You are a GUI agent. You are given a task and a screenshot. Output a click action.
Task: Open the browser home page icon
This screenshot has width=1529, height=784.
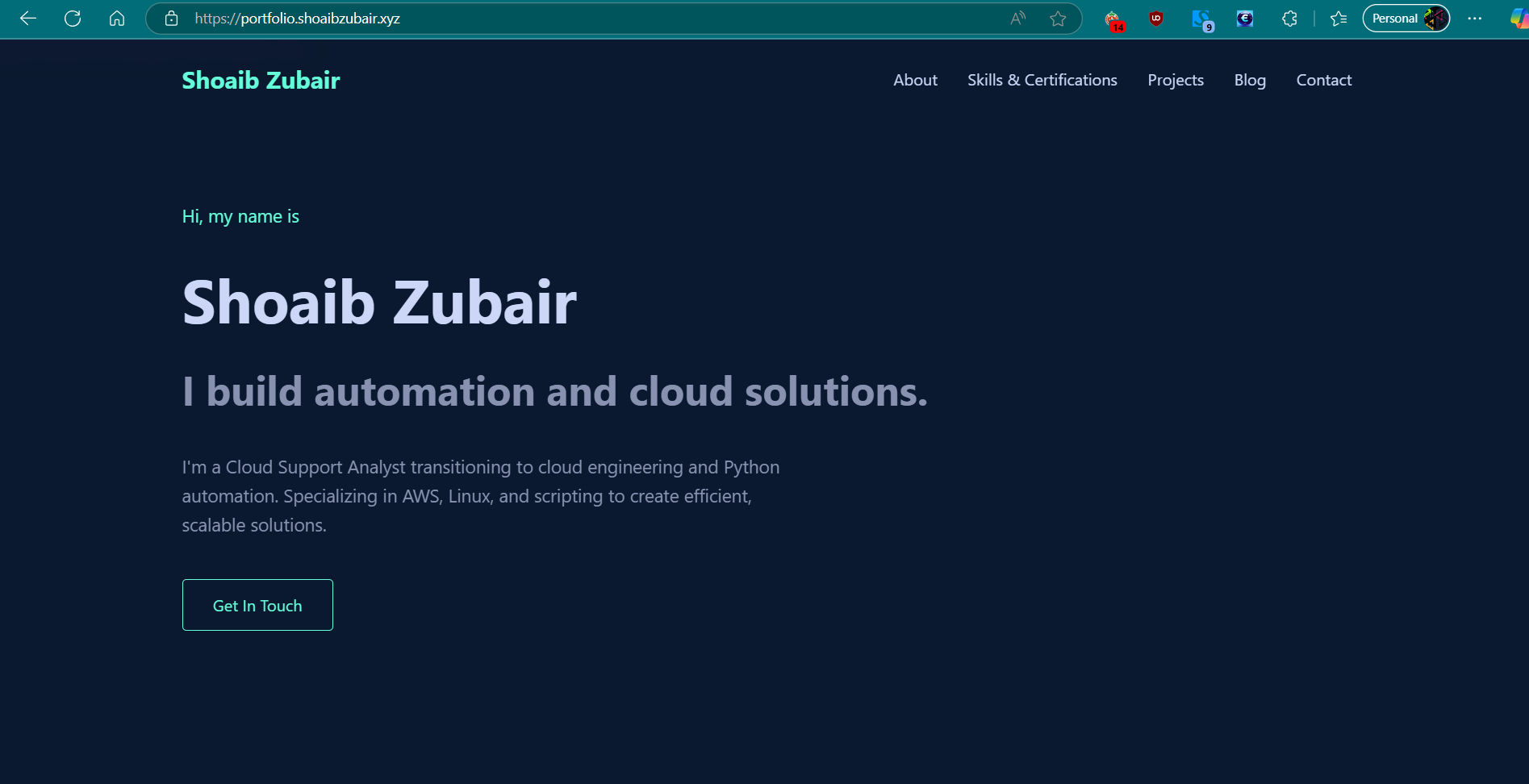coord(117,19)
